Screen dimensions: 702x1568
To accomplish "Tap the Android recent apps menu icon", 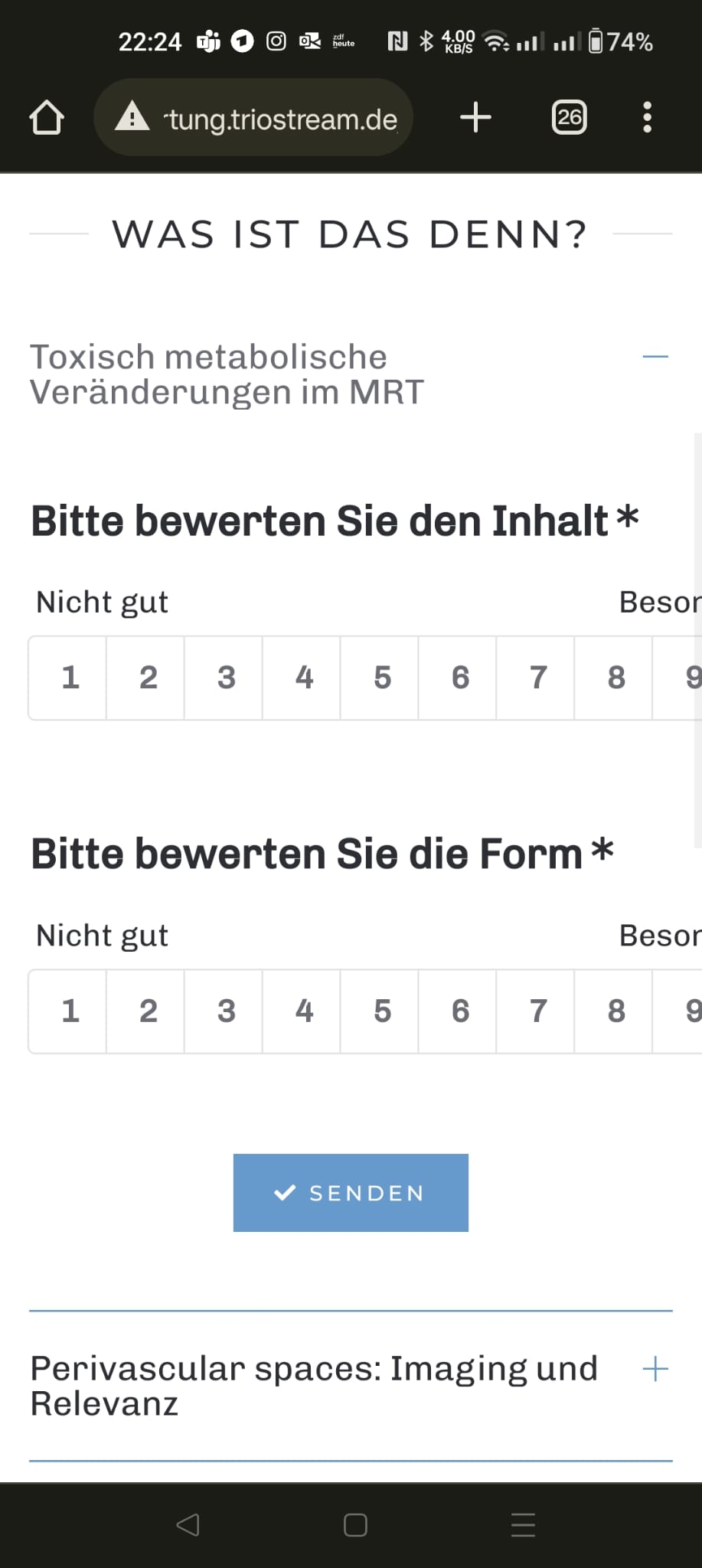I will [523, 1525].
